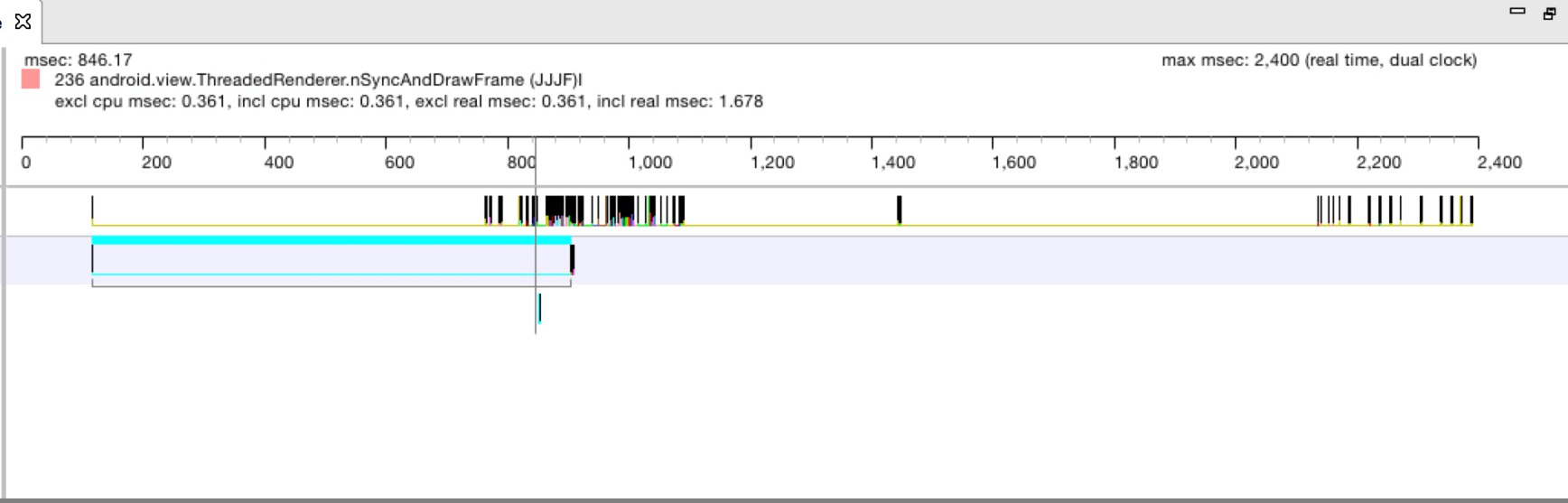The width and height of the screenshot is (1568, 503).
Task: Restore the trace view panel
Action: click(x=1550, y=13)
